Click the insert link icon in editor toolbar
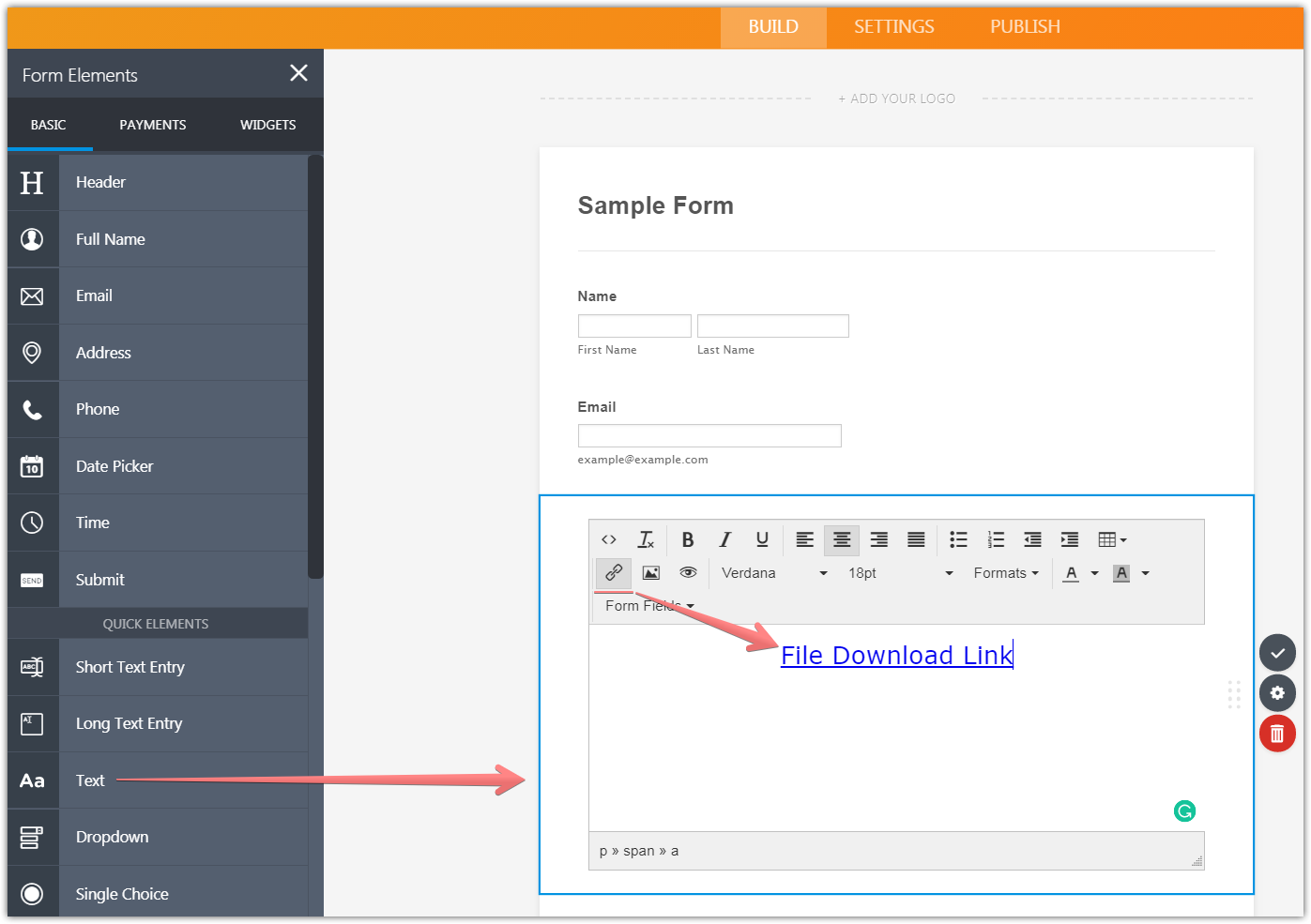1311x924 pixels. (x=614, y=572)
